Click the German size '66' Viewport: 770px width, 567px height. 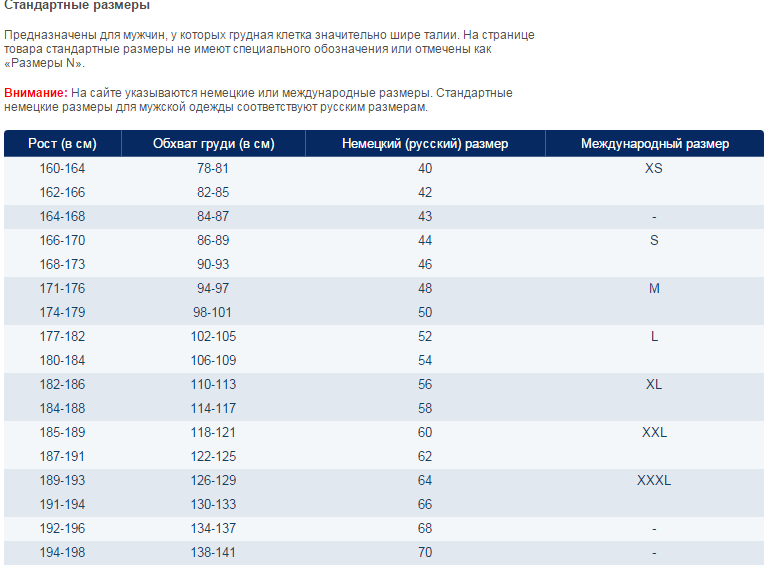point(425,504)
